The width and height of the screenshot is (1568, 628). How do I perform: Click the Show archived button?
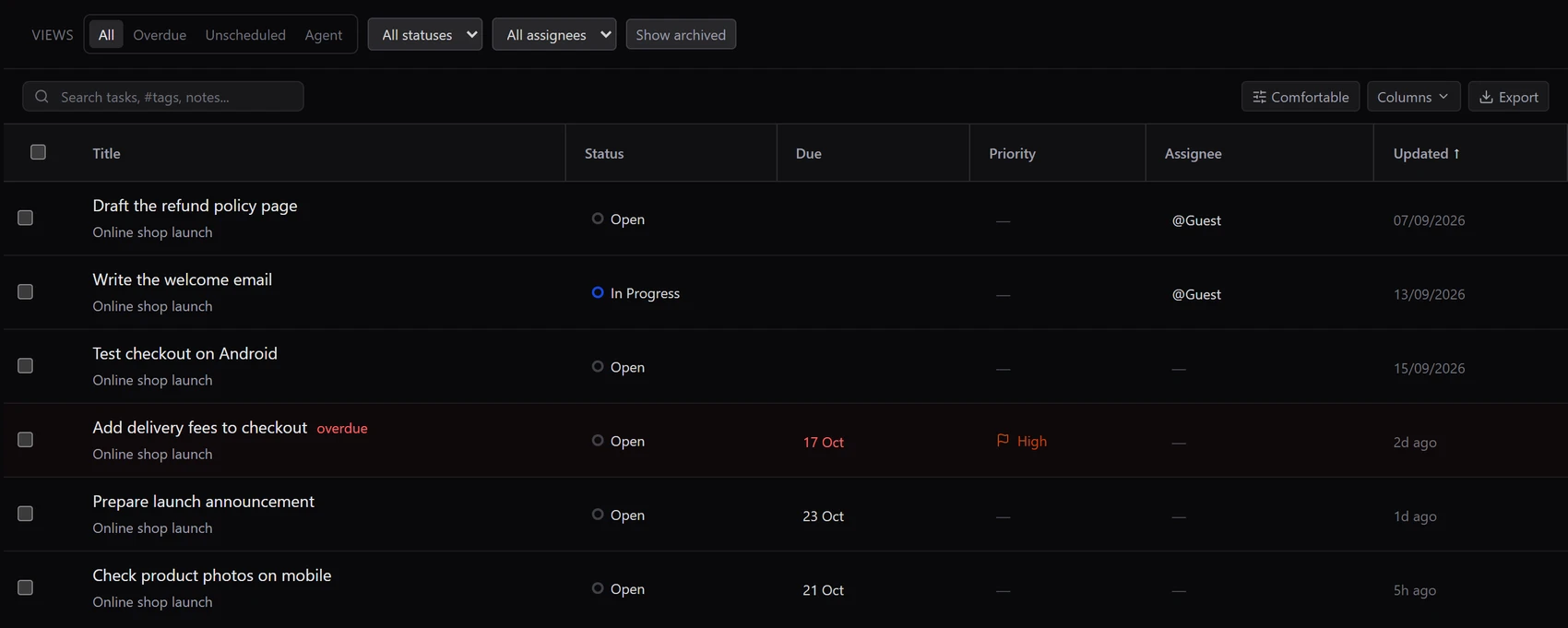coord(681,35)
